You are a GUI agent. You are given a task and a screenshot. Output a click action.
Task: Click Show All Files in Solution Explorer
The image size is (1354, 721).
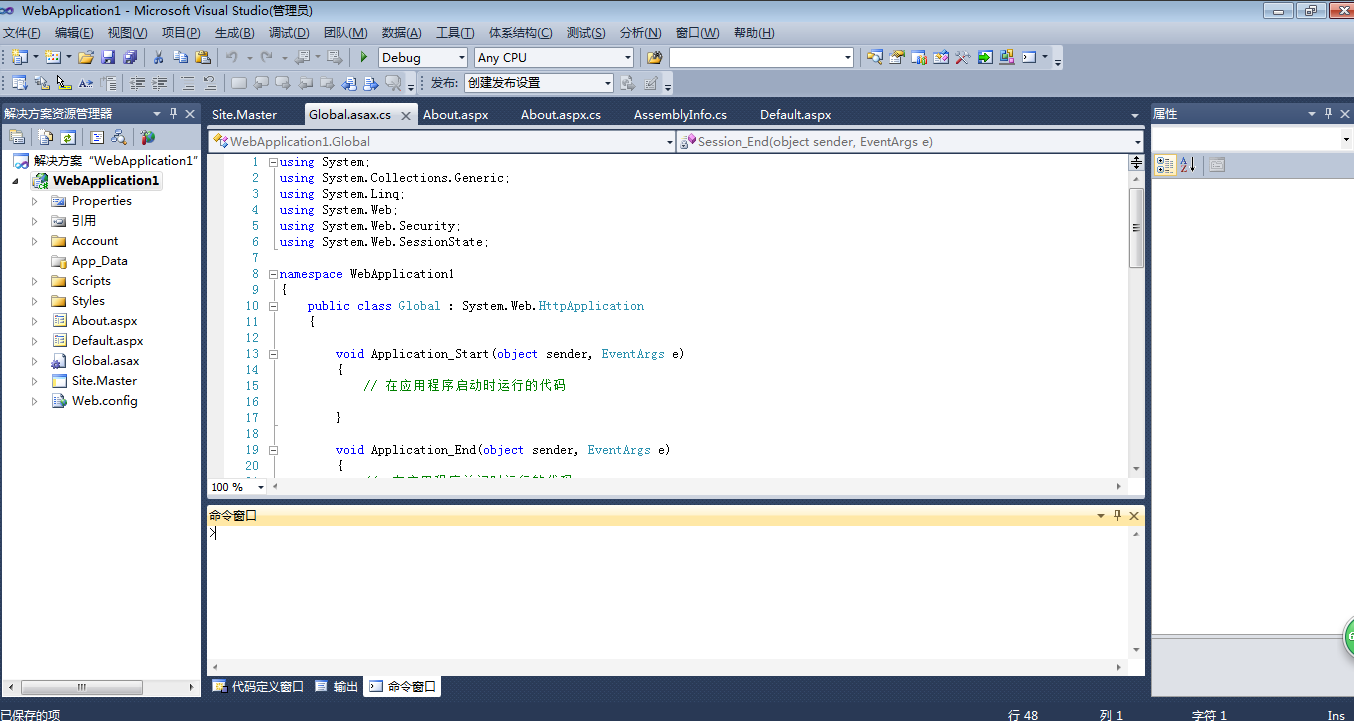pyautogui.click(x=45, y=137)
